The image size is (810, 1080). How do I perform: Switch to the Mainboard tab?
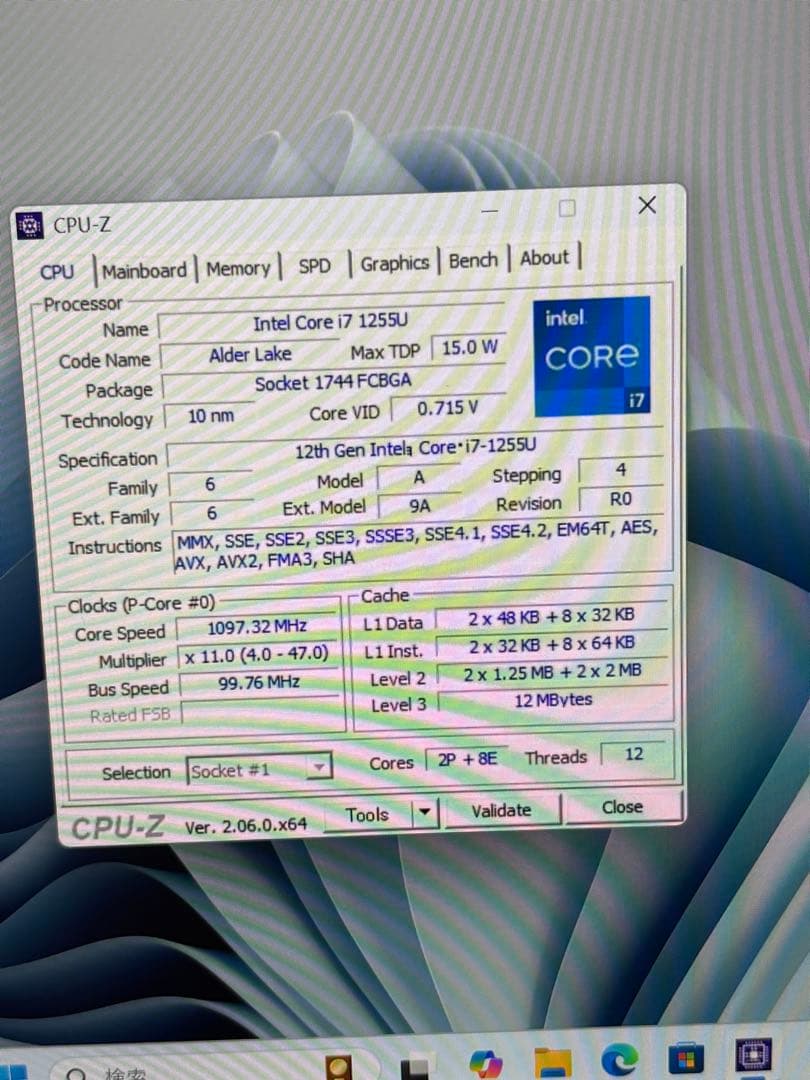144,270
